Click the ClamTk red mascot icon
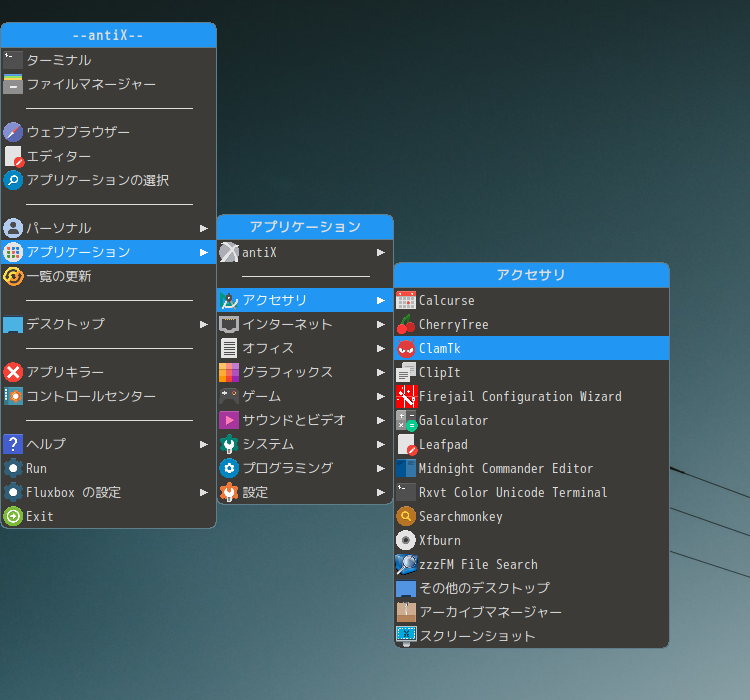This screenshot has width=750, height=700. [406, 348]
